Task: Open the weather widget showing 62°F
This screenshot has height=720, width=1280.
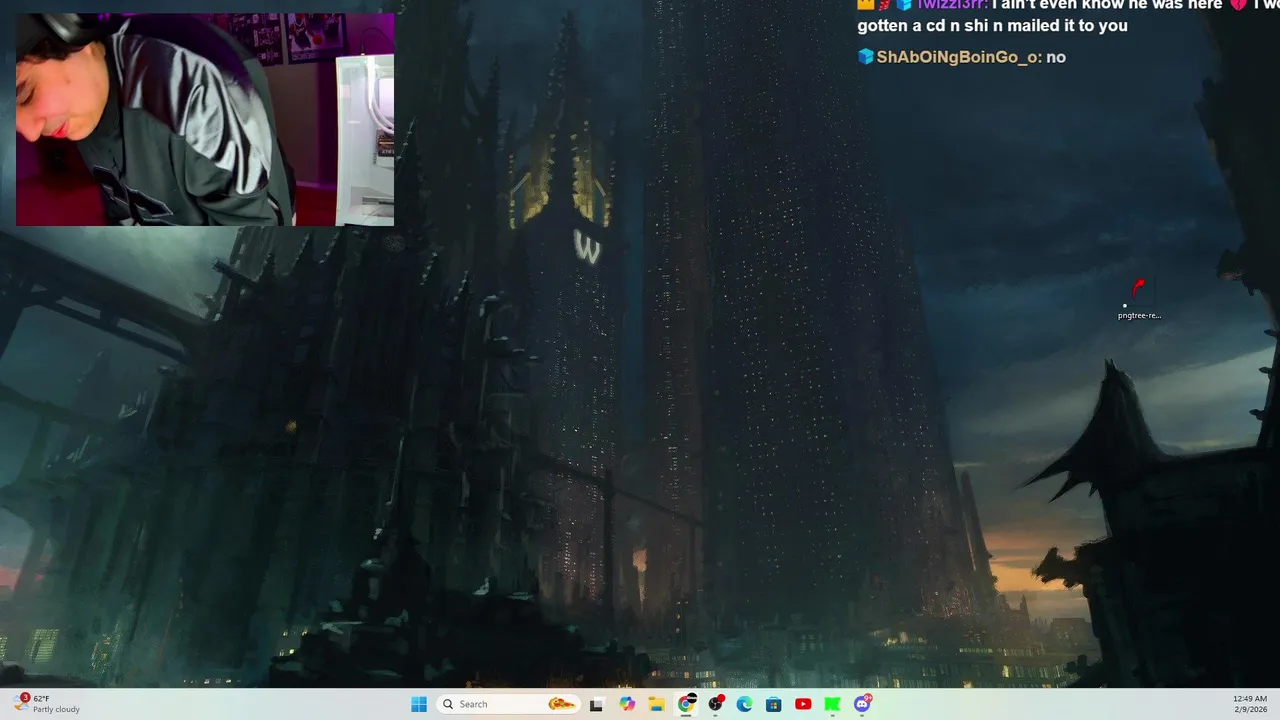Action: click(x=47, y=704)
